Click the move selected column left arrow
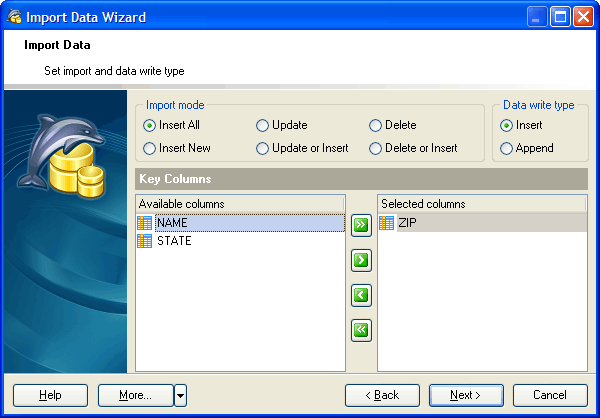The height and width of the screenshot is (418, 600). (x=361, y=295)
